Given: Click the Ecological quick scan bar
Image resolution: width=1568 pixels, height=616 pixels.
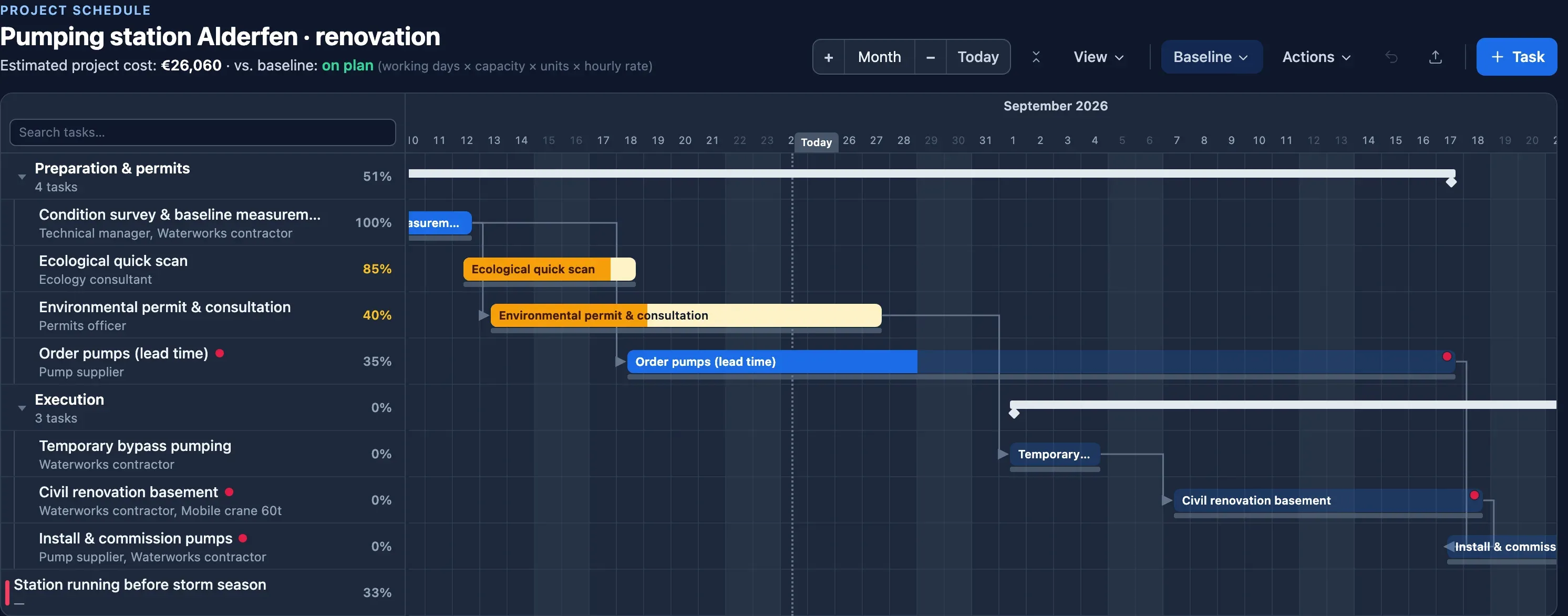Looking at the screenshot, I should (549, 269).
